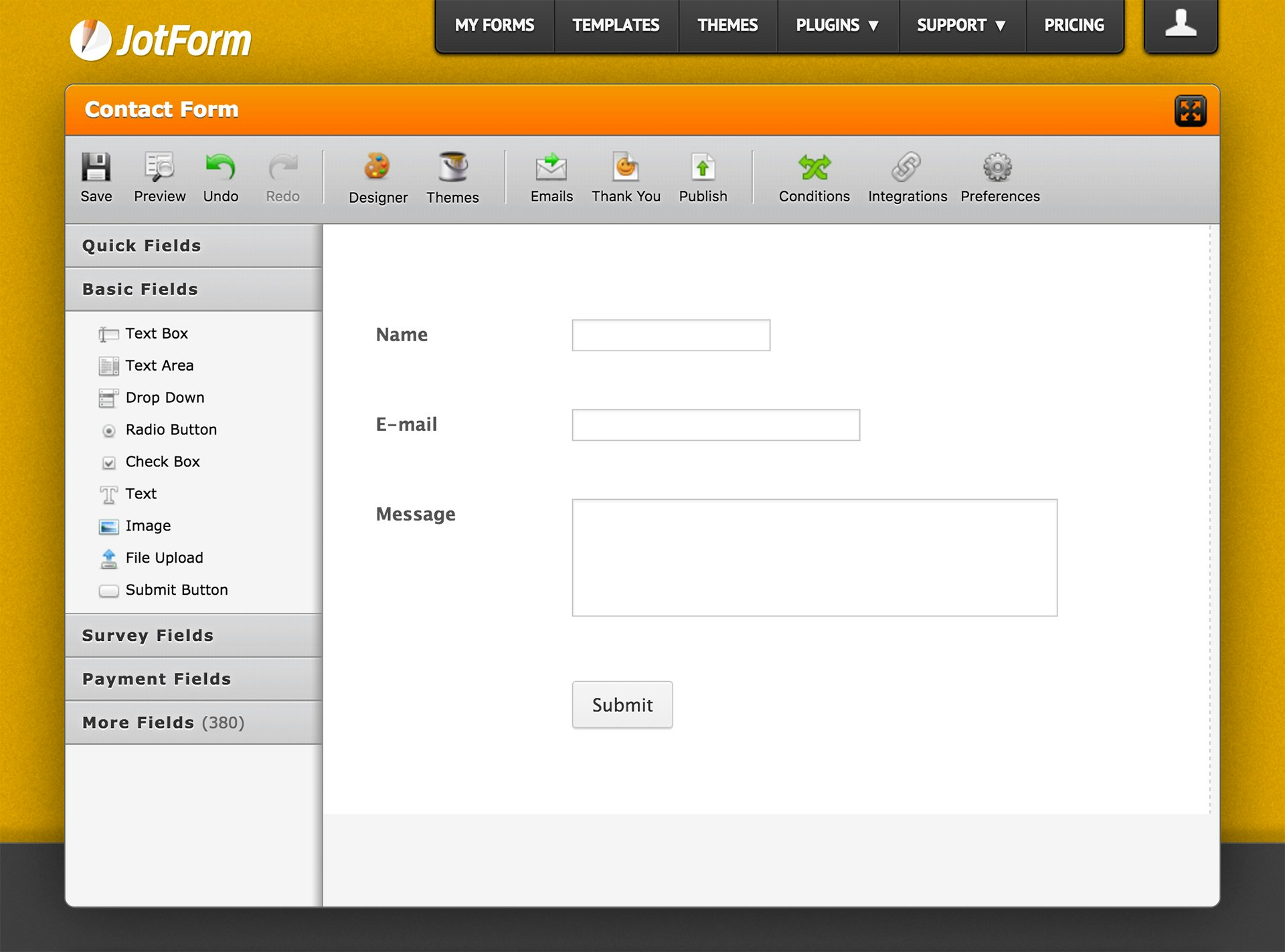Go to My Forms tab
Screen dimensions: 1285x952
(x=495, y=25)
